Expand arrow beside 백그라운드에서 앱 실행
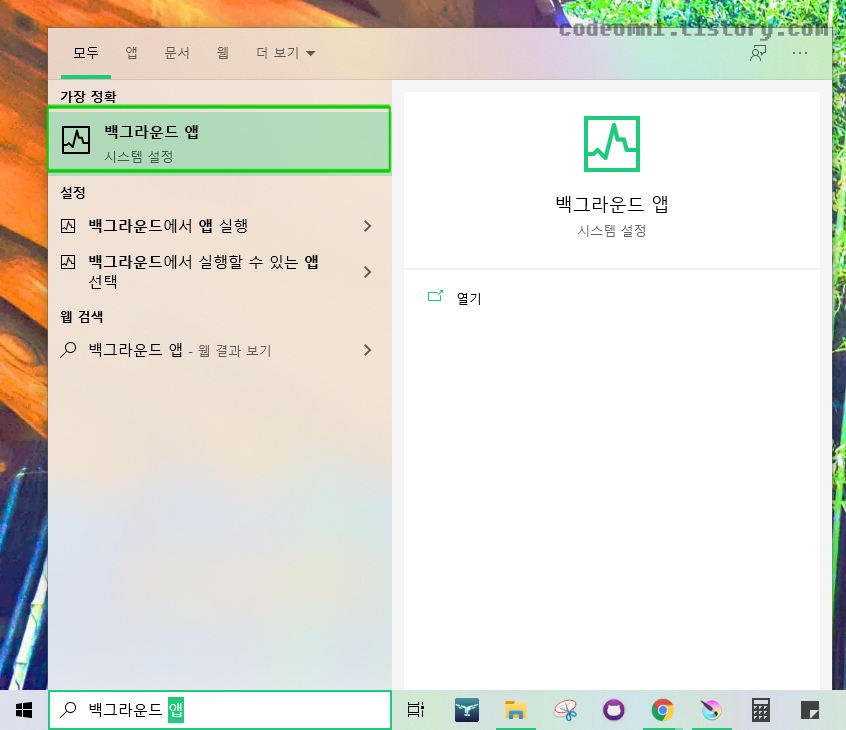846x730 pixels. click(x=367, y=226)
